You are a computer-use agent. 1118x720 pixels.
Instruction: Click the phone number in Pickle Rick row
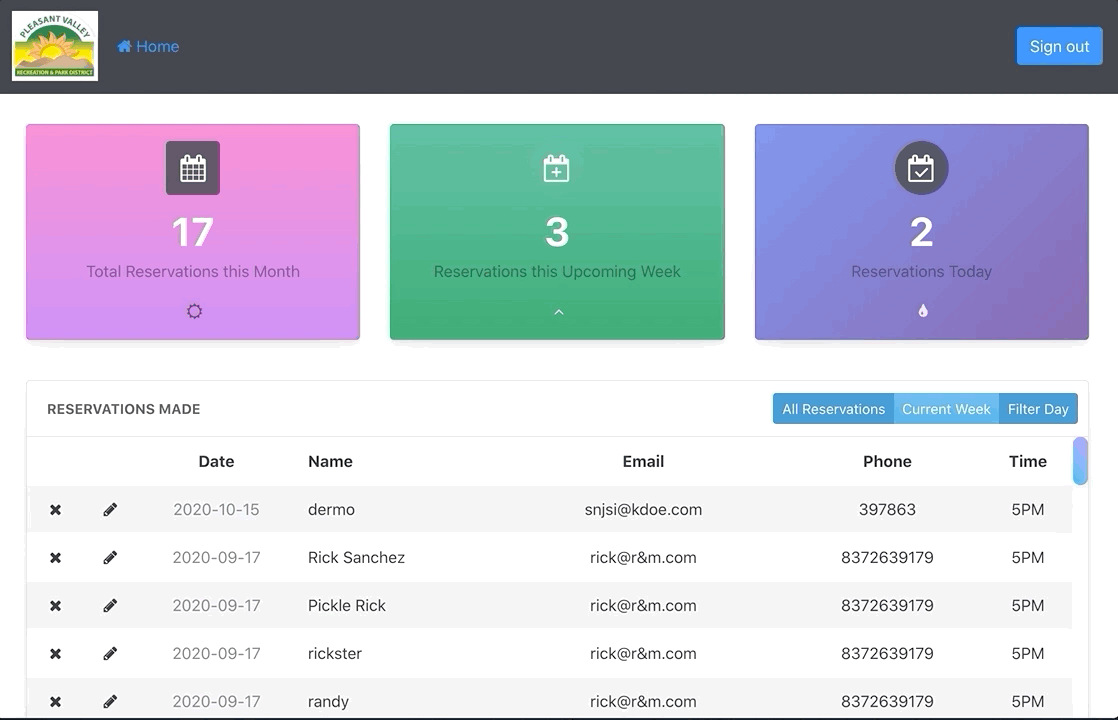(x=887, y=605)
